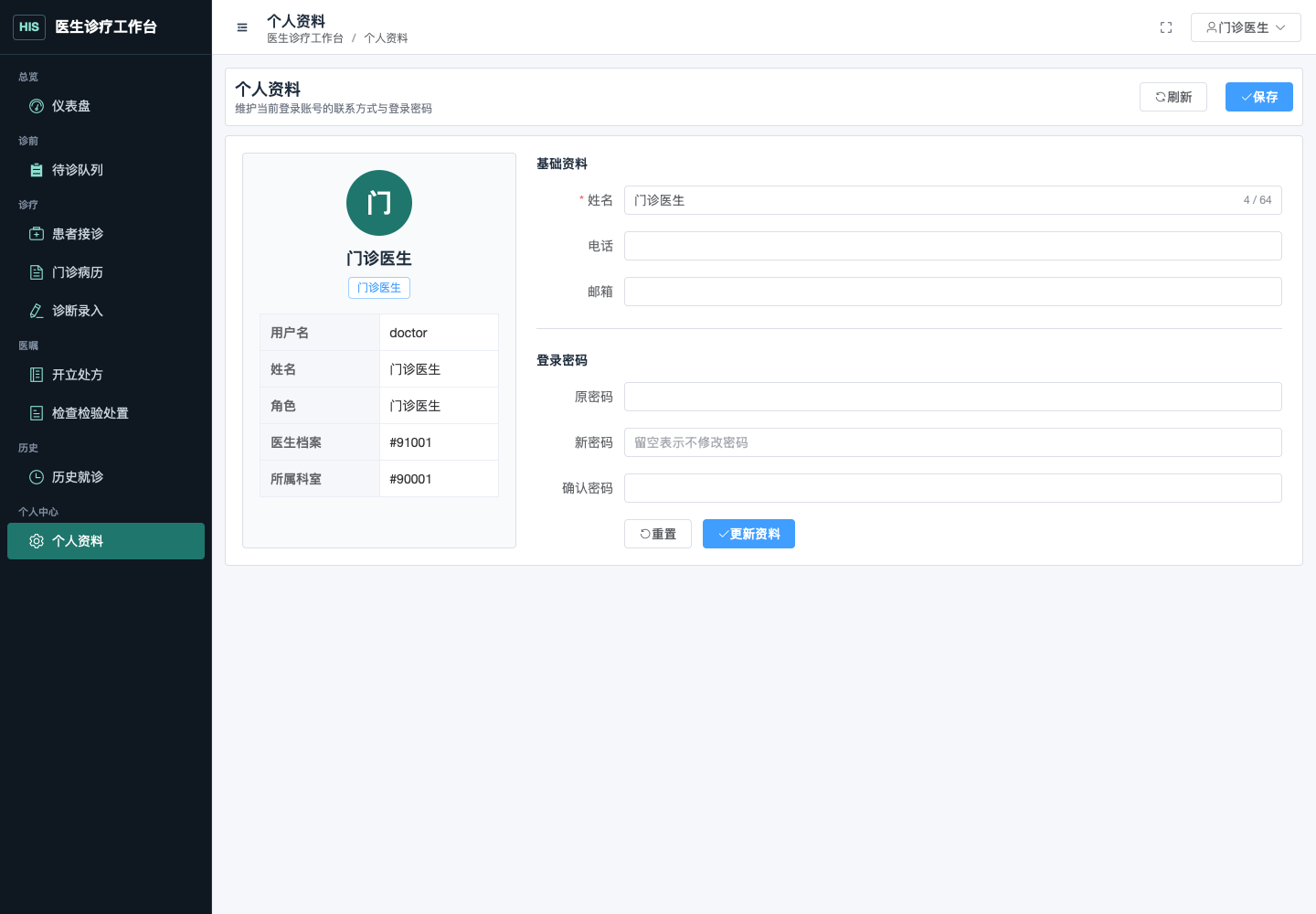
Task: Focus the 原密码 input field
Action: (x=953, y=397)
